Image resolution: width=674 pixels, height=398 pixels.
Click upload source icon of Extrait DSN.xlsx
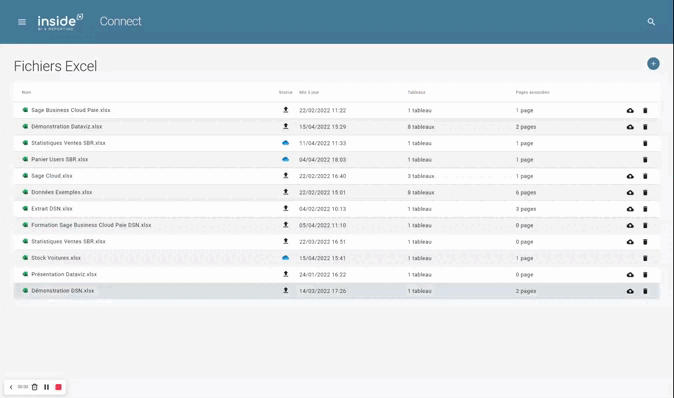coord(285,208)
